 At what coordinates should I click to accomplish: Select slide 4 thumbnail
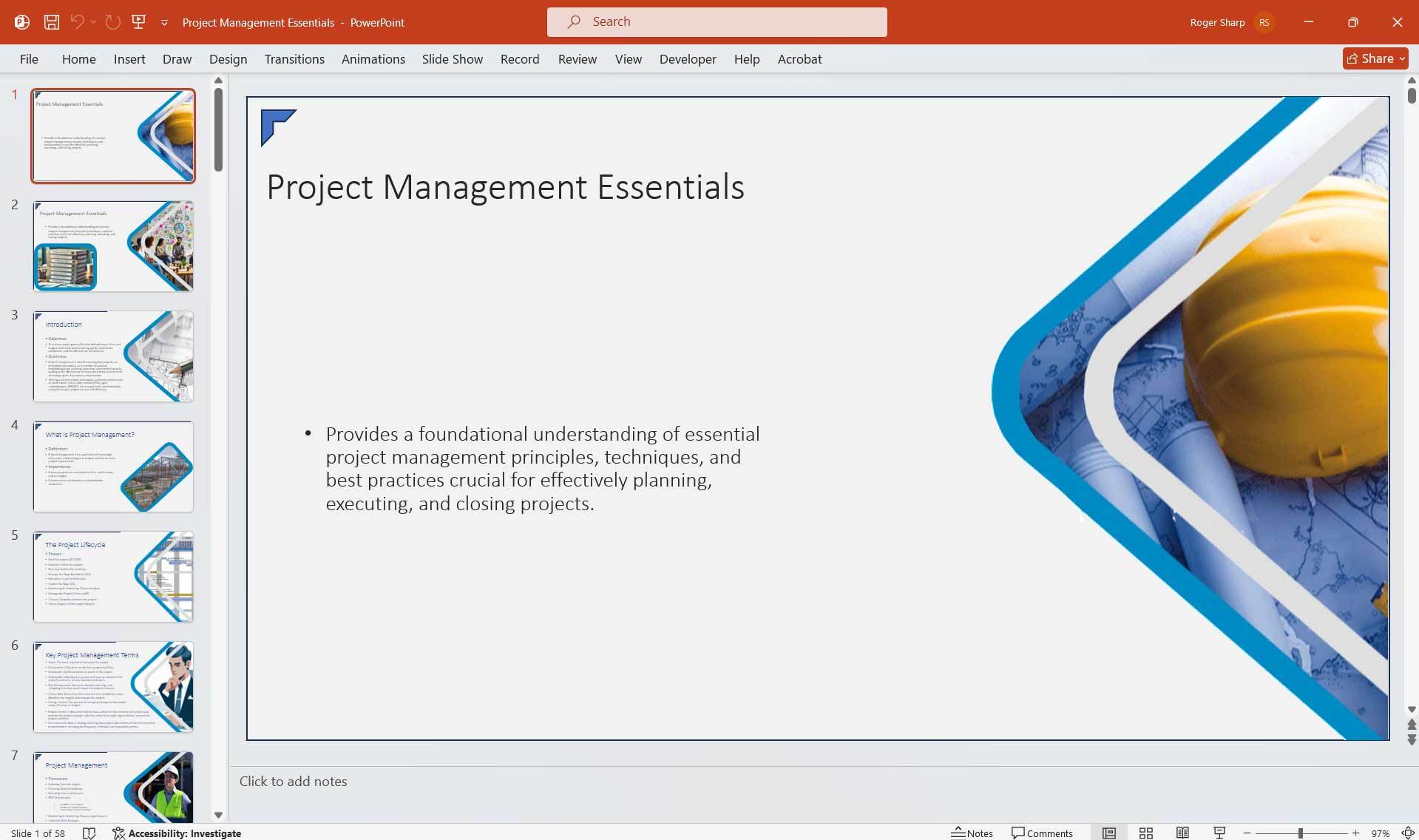point(112,466)
